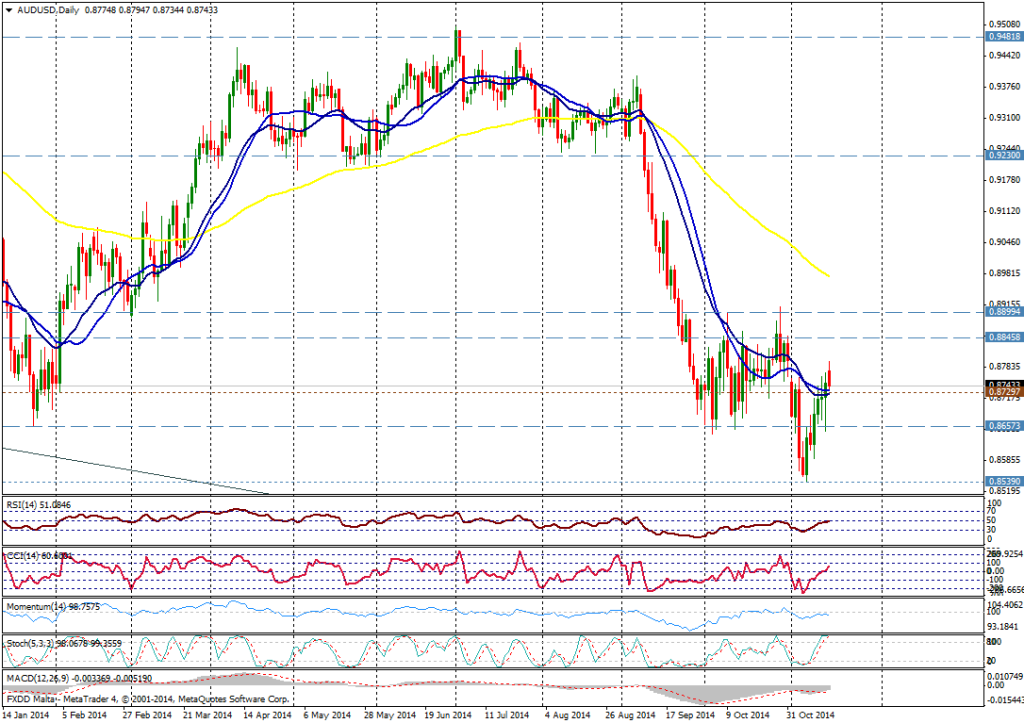The image size is (1024, 723).
Task: Select the tallest green candle near 19 Jun
Action: click(x=457, y=45)
